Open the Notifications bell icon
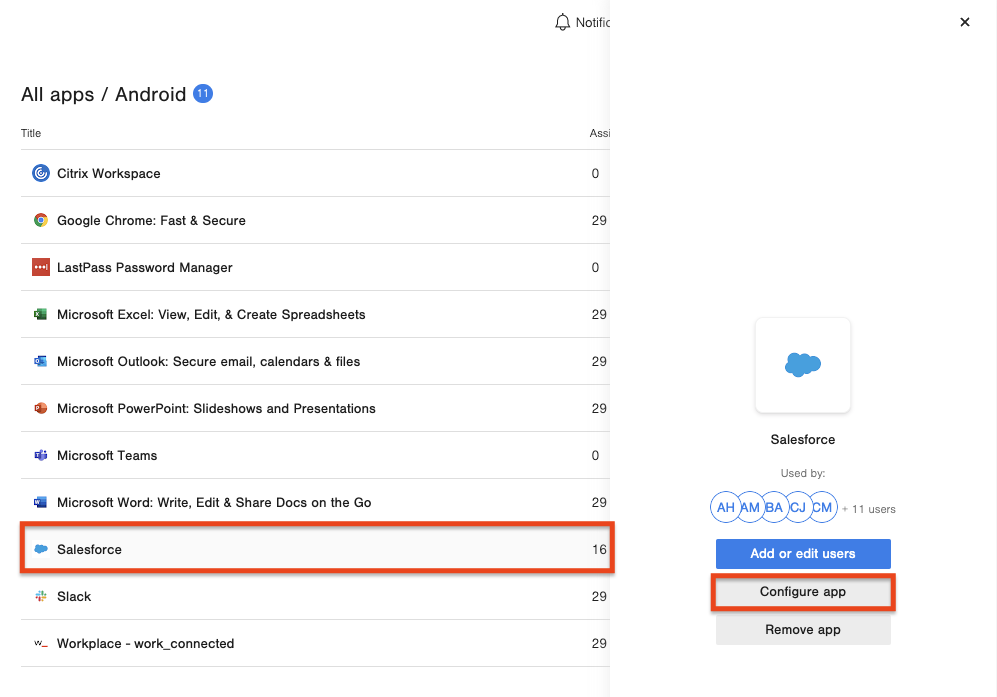Image resolution: width=997 pixels, height=697 pixels. [x=562, y=22]
